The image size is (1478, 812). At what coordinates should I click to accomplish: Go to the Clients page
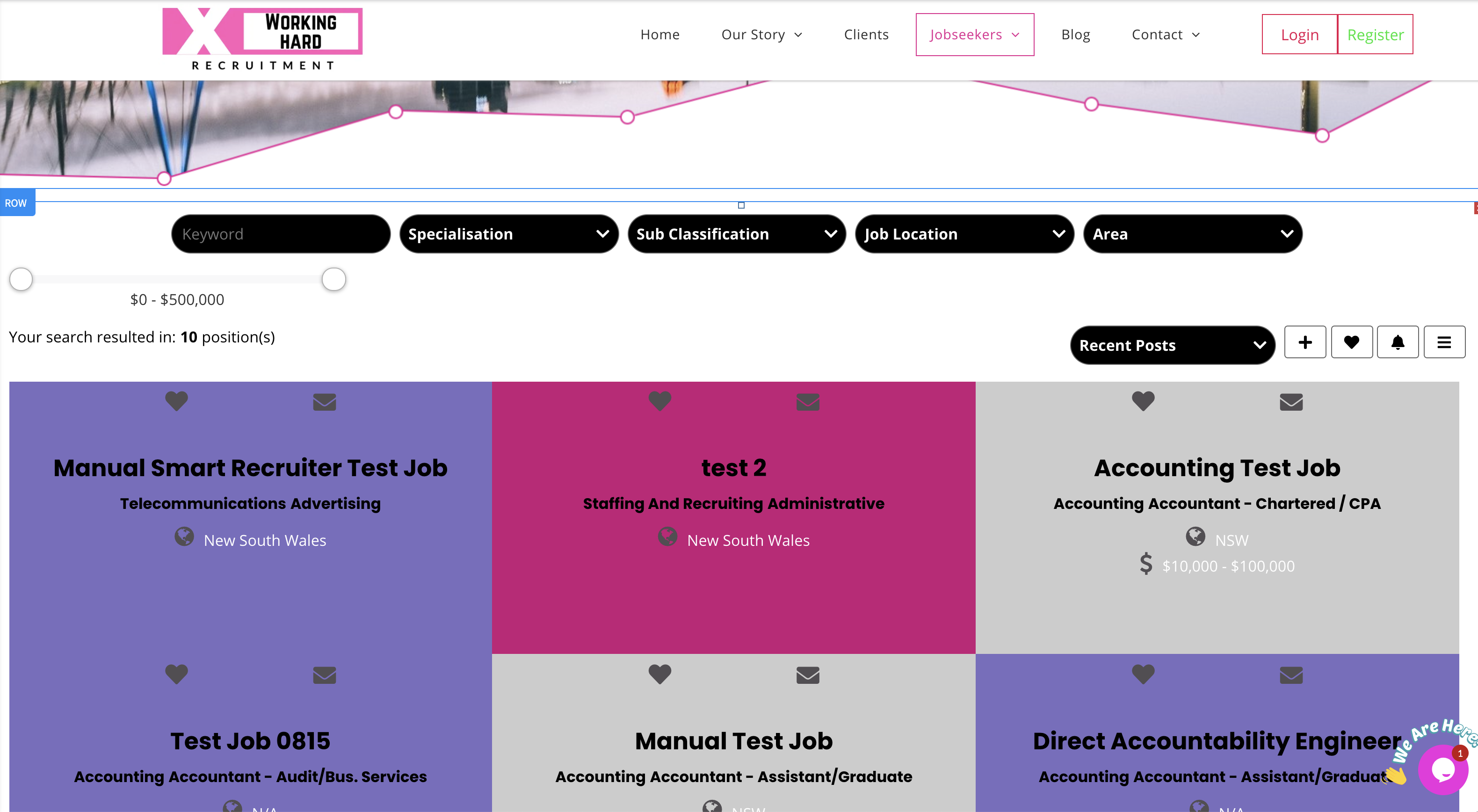click(x=866, y=35)
